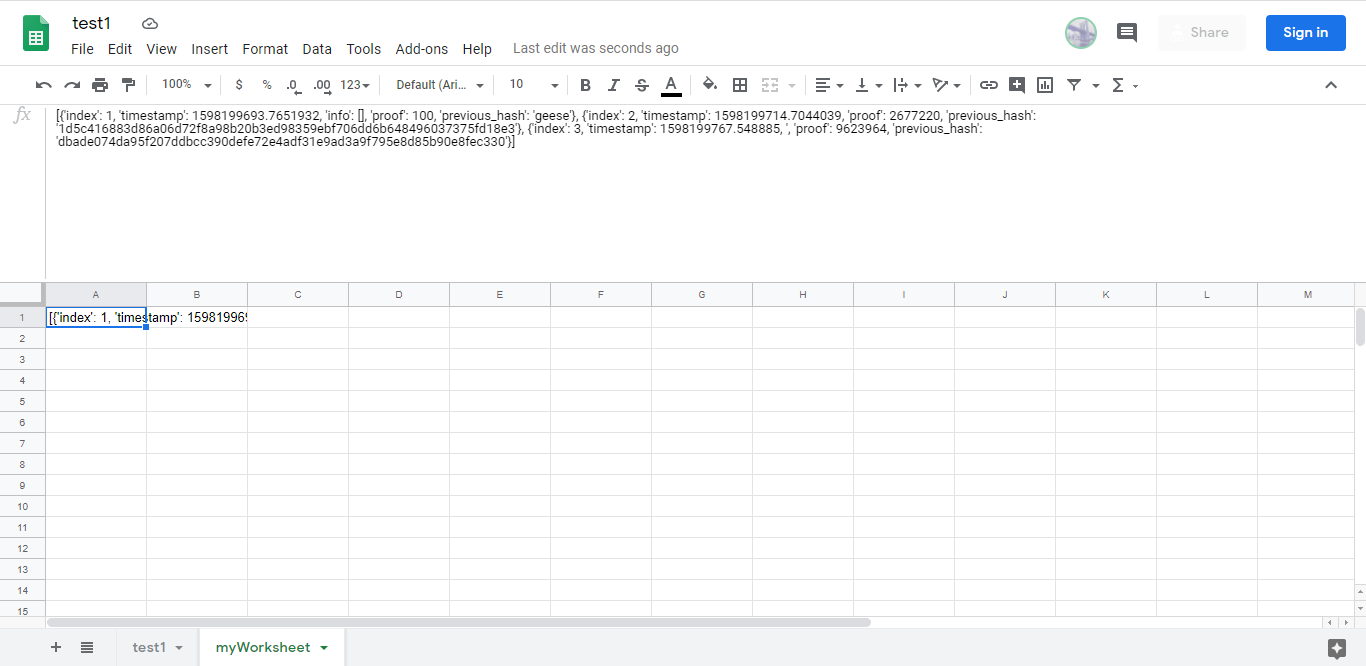Format as currency with dollar icon
The image size is (1366, 666).
tap(239, 85)
